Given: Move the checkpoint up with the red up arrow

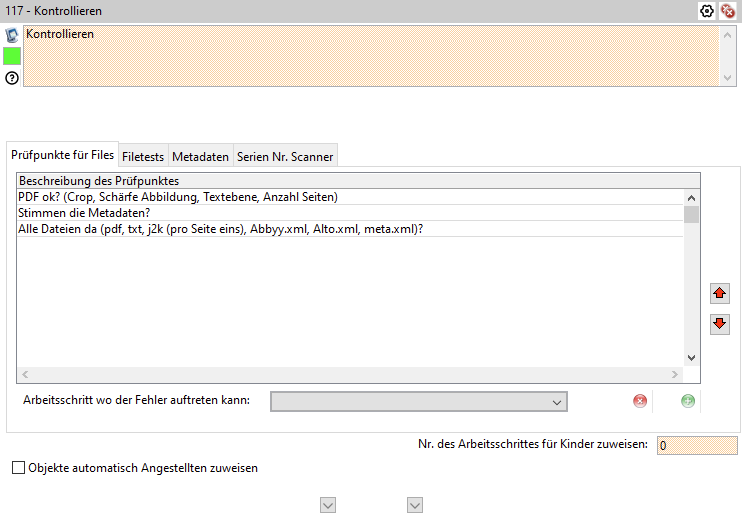Looking at the screenshot, I should coord(720,294).
